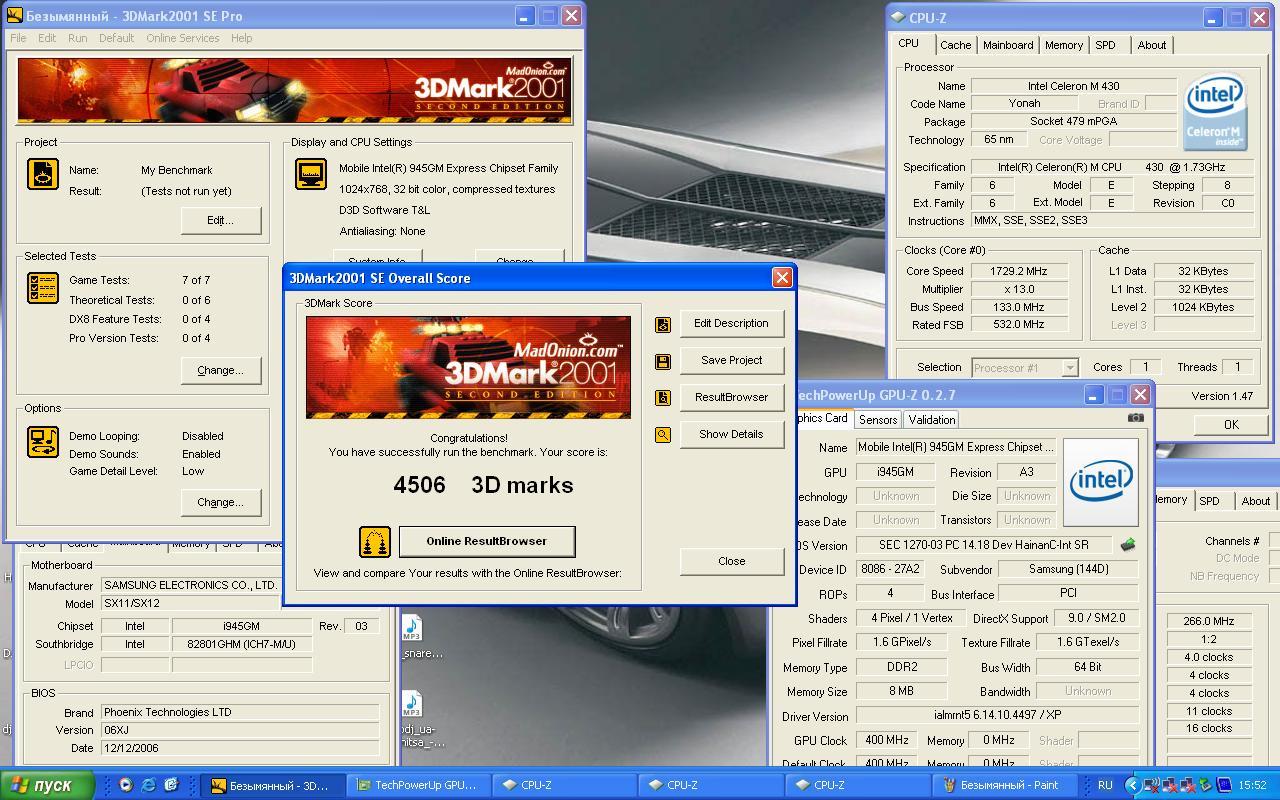The width and height of the screenshot is (1280, 800).
Task: Open the File menu in 3DMark
Action: tap(18, 38)
